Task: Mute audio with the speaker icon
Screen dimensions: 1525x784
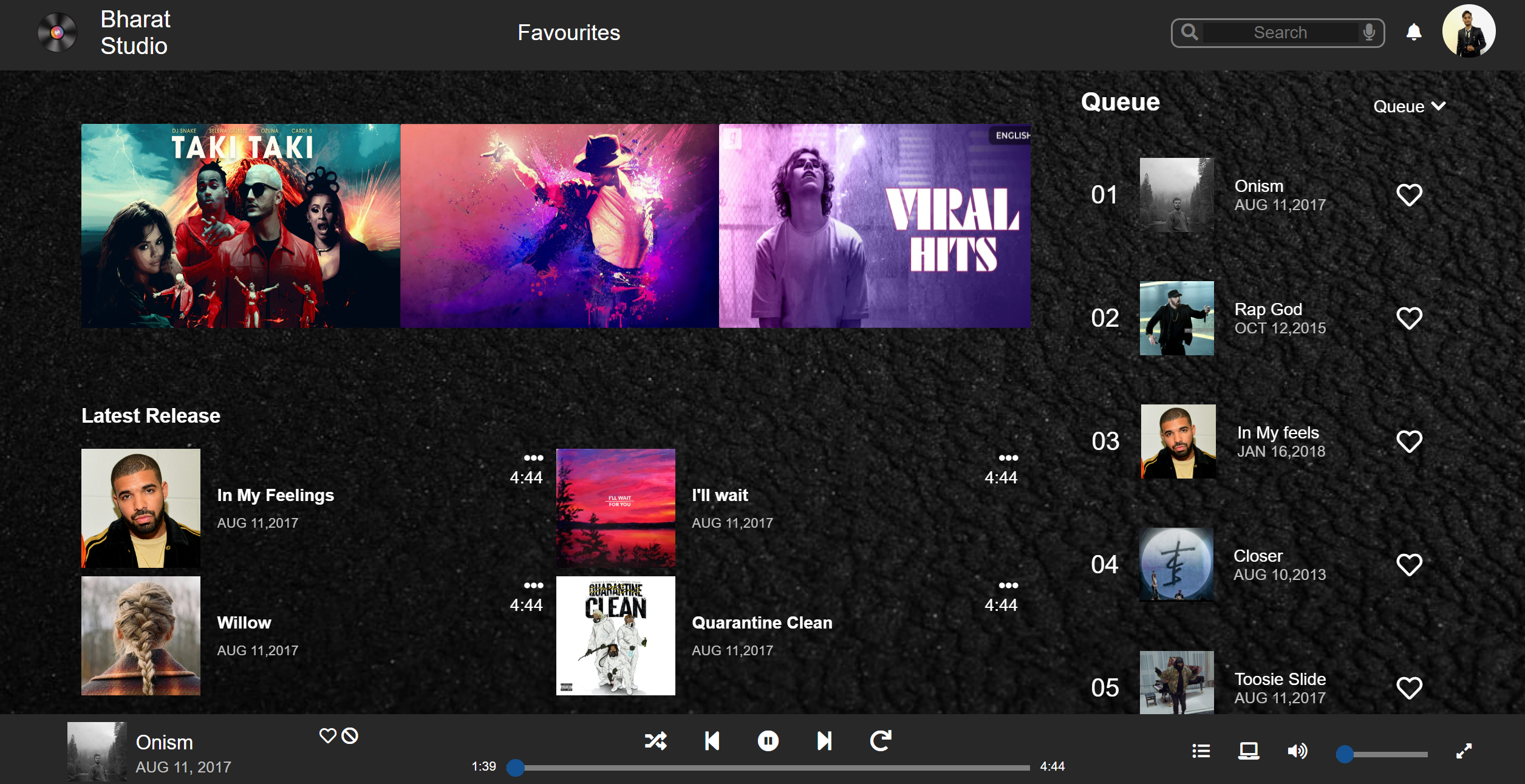Action: pyautogui.click(x=1297, y=751)
